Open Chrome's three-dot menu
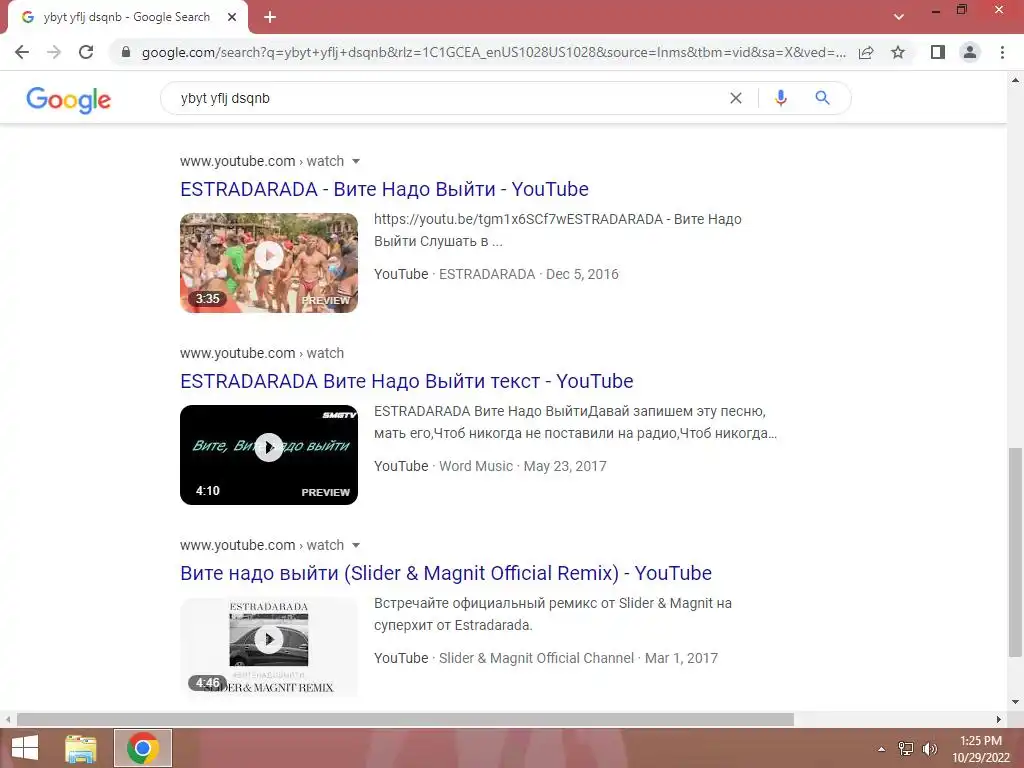The image size is (1024, 768). click(x=1002, y=52)
